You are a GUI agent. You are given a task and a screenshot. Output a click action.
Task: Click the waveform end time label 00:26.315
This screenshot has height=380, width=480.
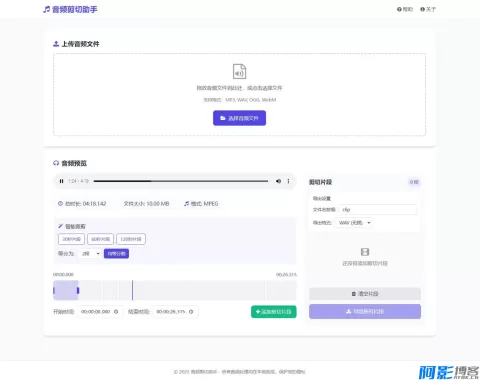click(286, 274)
